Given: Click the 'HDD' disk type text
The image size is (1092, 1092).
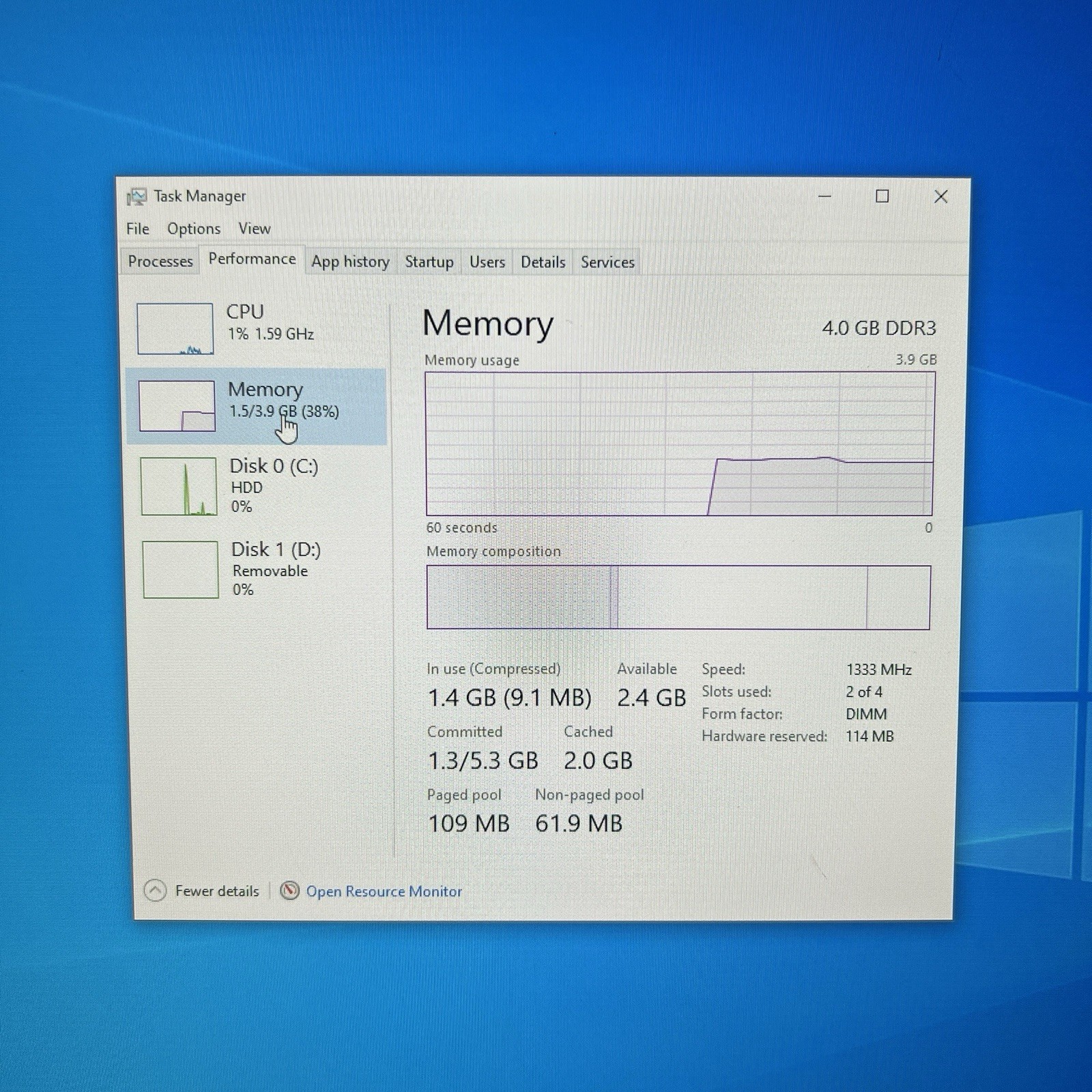Looking at the screenshot, I should coord(246,487).
